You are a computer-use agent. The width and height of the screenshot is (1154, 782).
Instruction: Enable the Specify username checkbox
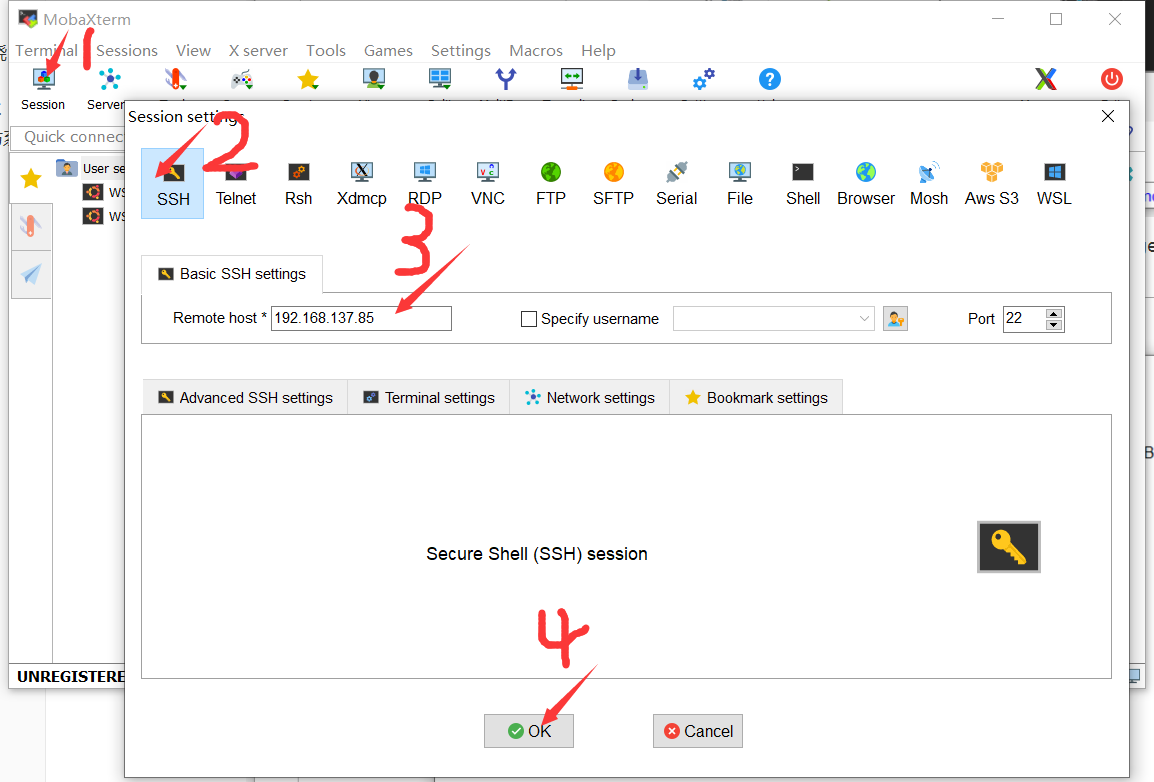[x=528, y=319]
